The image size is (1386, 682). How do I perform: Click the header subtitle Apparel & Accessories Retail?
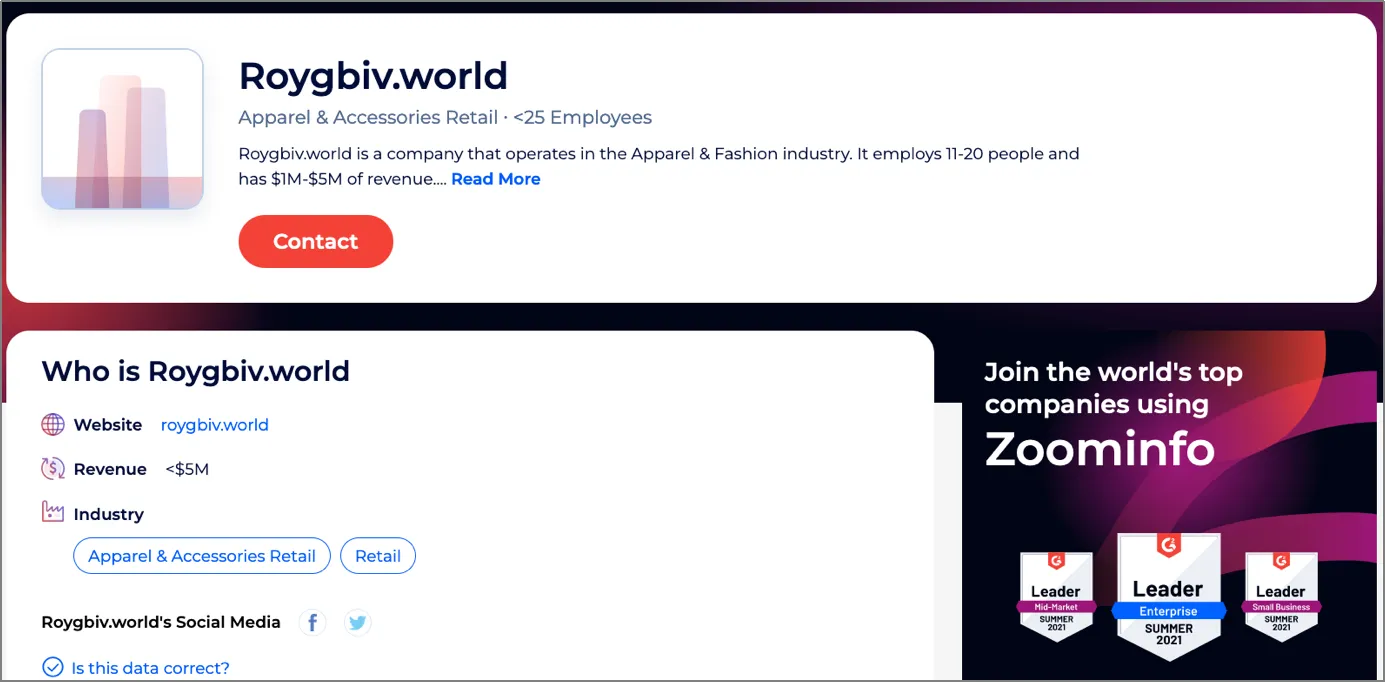coord(368,118)
